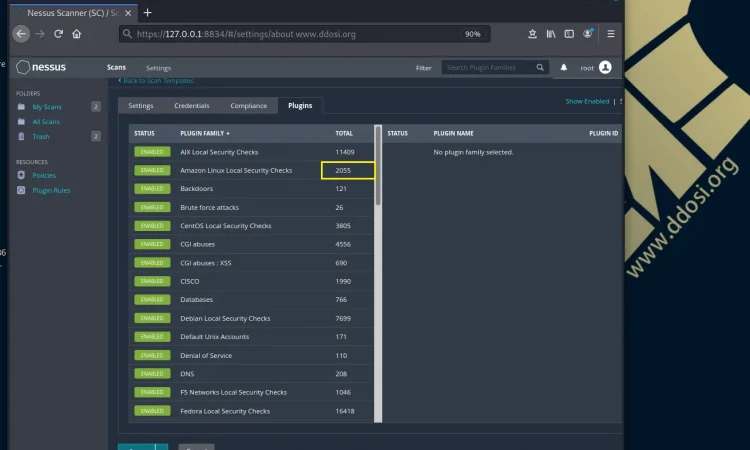Image resolution: width=750 pixels, height=450 pixels.
Task: Click the All Scans folder icon
Action: point(21,121)
